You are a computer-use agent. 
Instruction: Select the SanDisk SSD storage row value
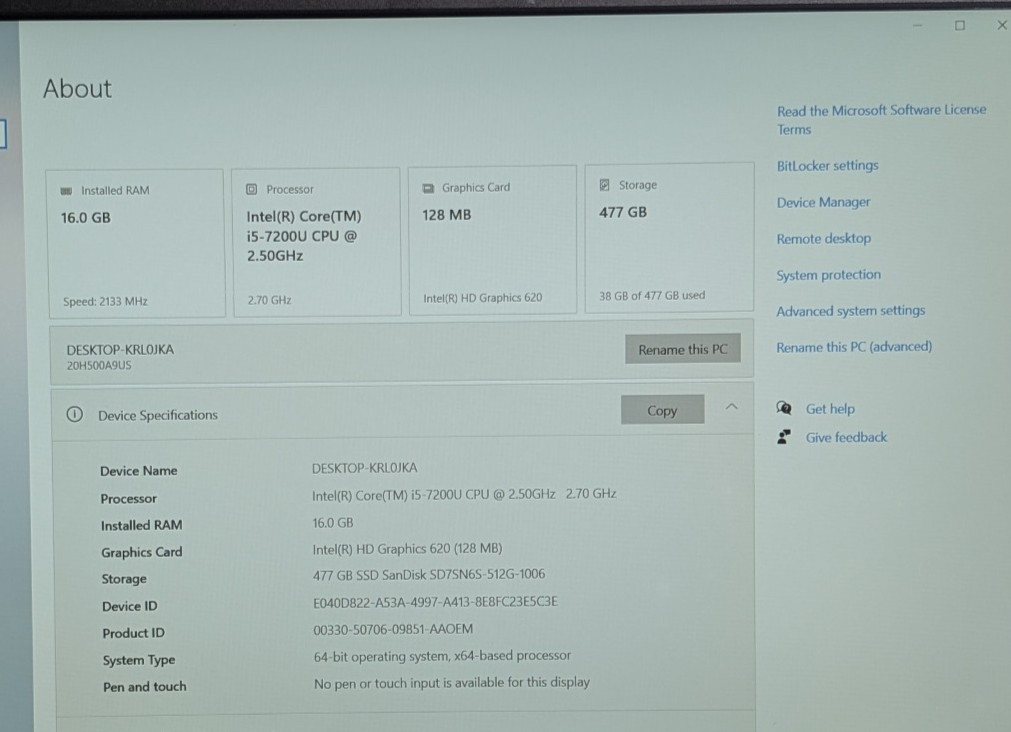(x=429, y=574)
